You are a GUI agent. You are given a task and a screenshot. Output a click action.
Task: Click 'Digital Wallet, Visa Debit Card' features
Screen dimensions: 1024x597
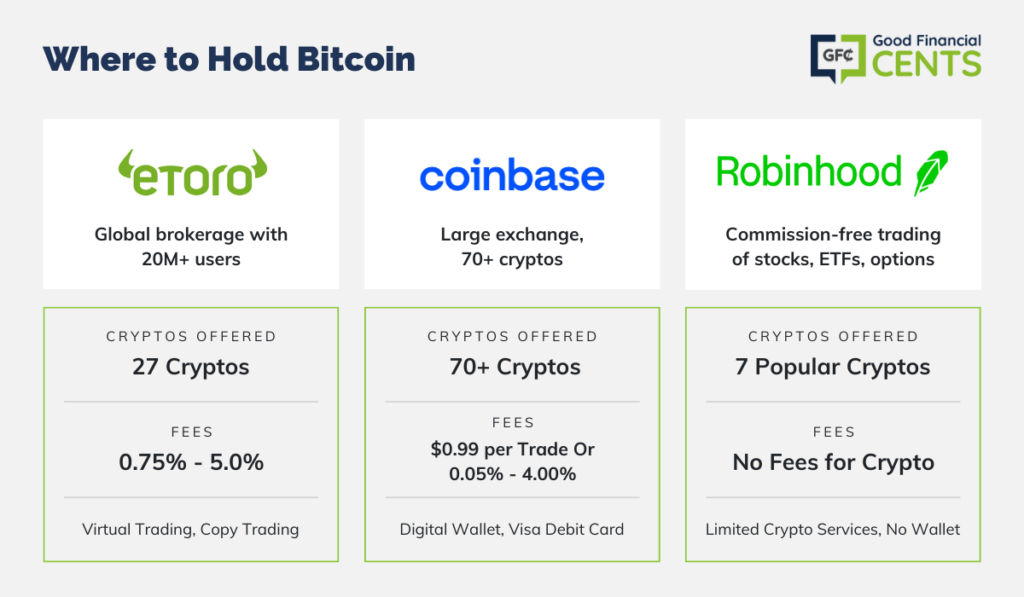point(512,529)
